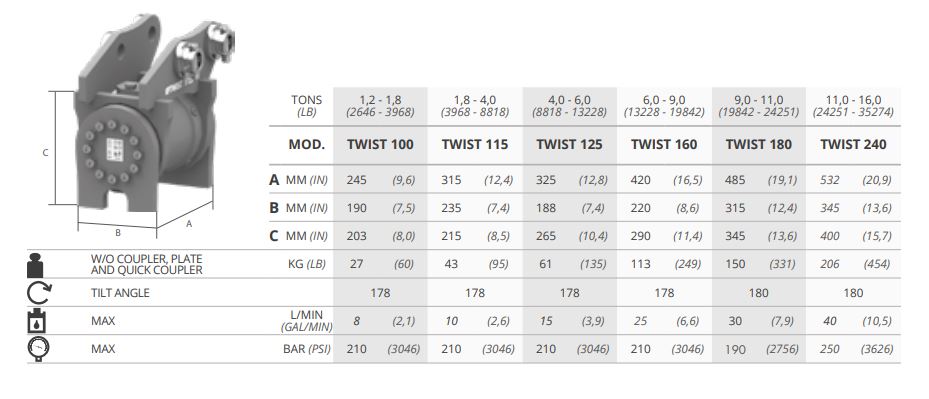Click the TILT ANGLE row label

coord(120,293)
